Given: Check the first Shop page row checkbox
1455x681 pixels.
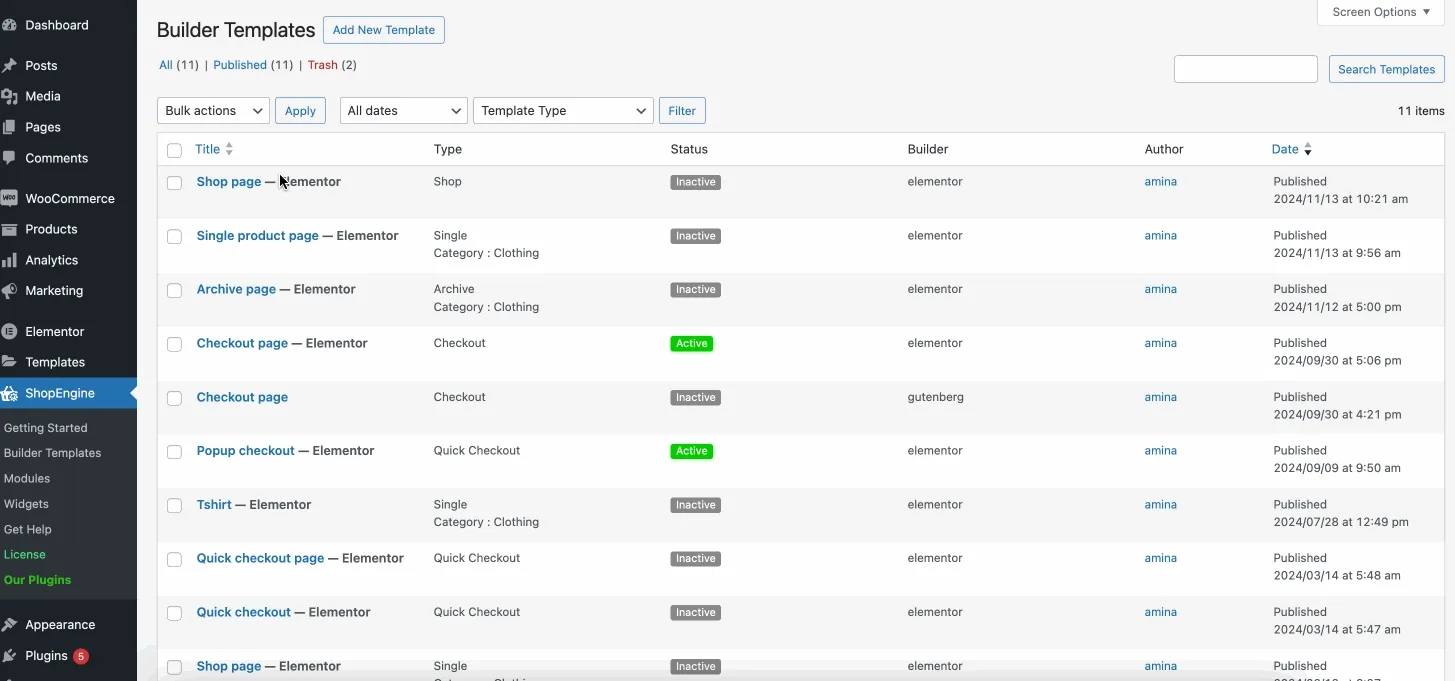Looking at the screenshot, I should (x=174, y=183).
